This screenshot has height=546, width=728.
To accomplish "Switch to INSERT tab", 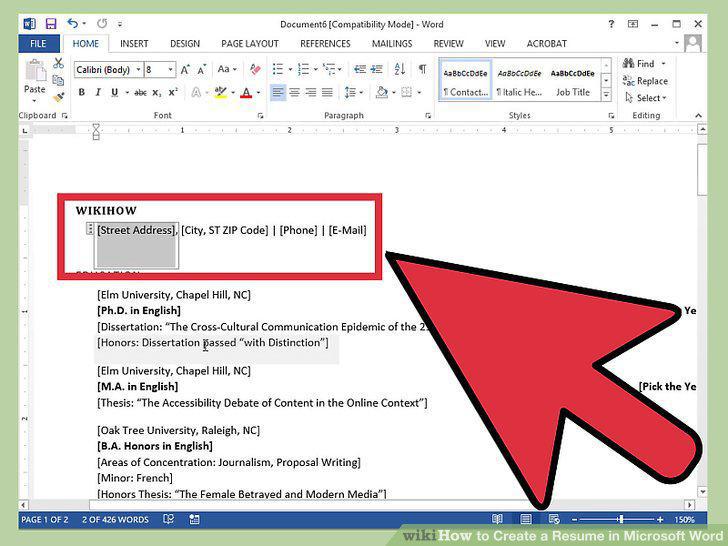I will (134, 44).
